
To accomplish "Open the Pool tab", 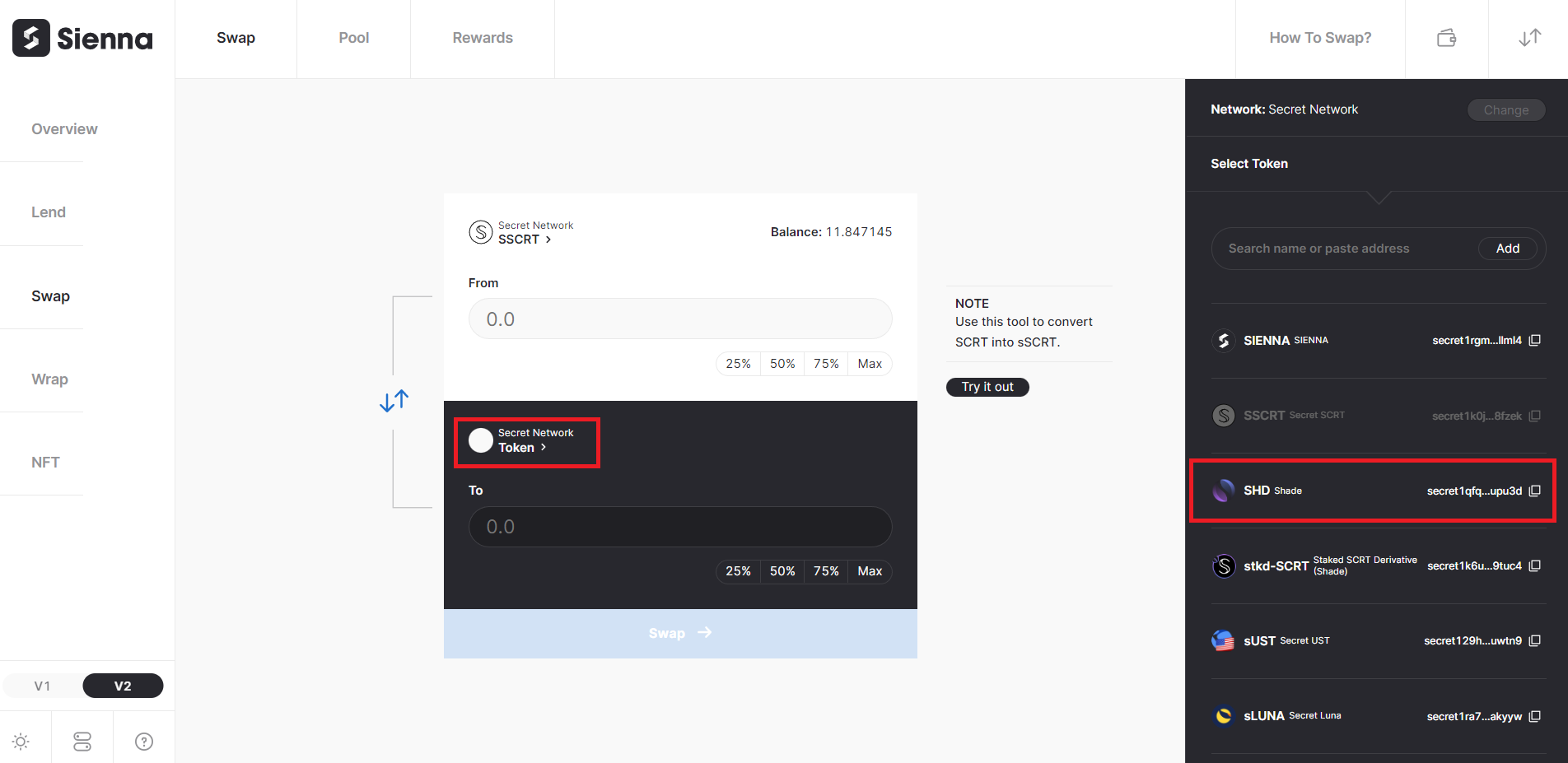I will click(353, 38).
